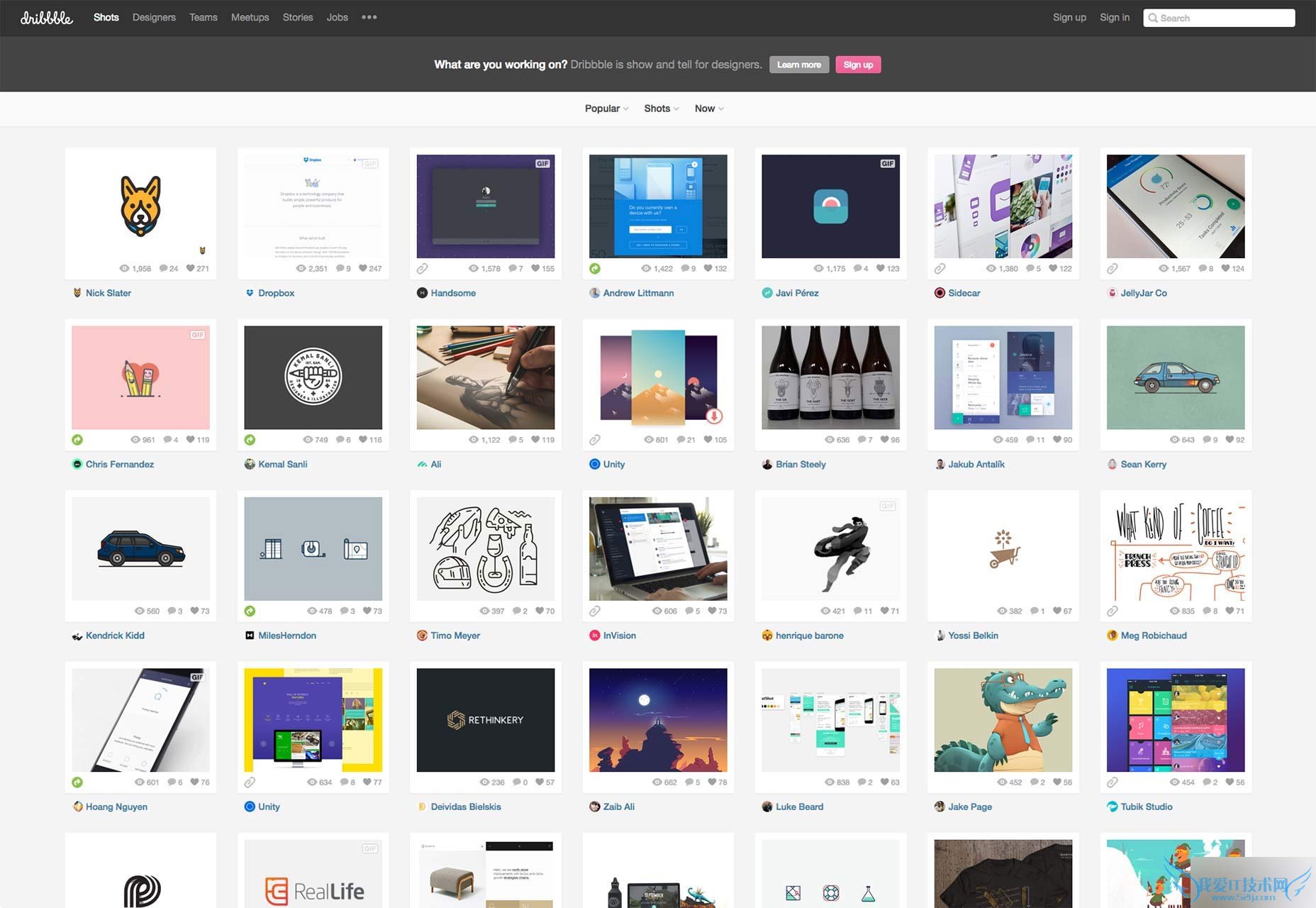
Task: Visit the Tubik Studio profile link
Action: point(1147,807)
